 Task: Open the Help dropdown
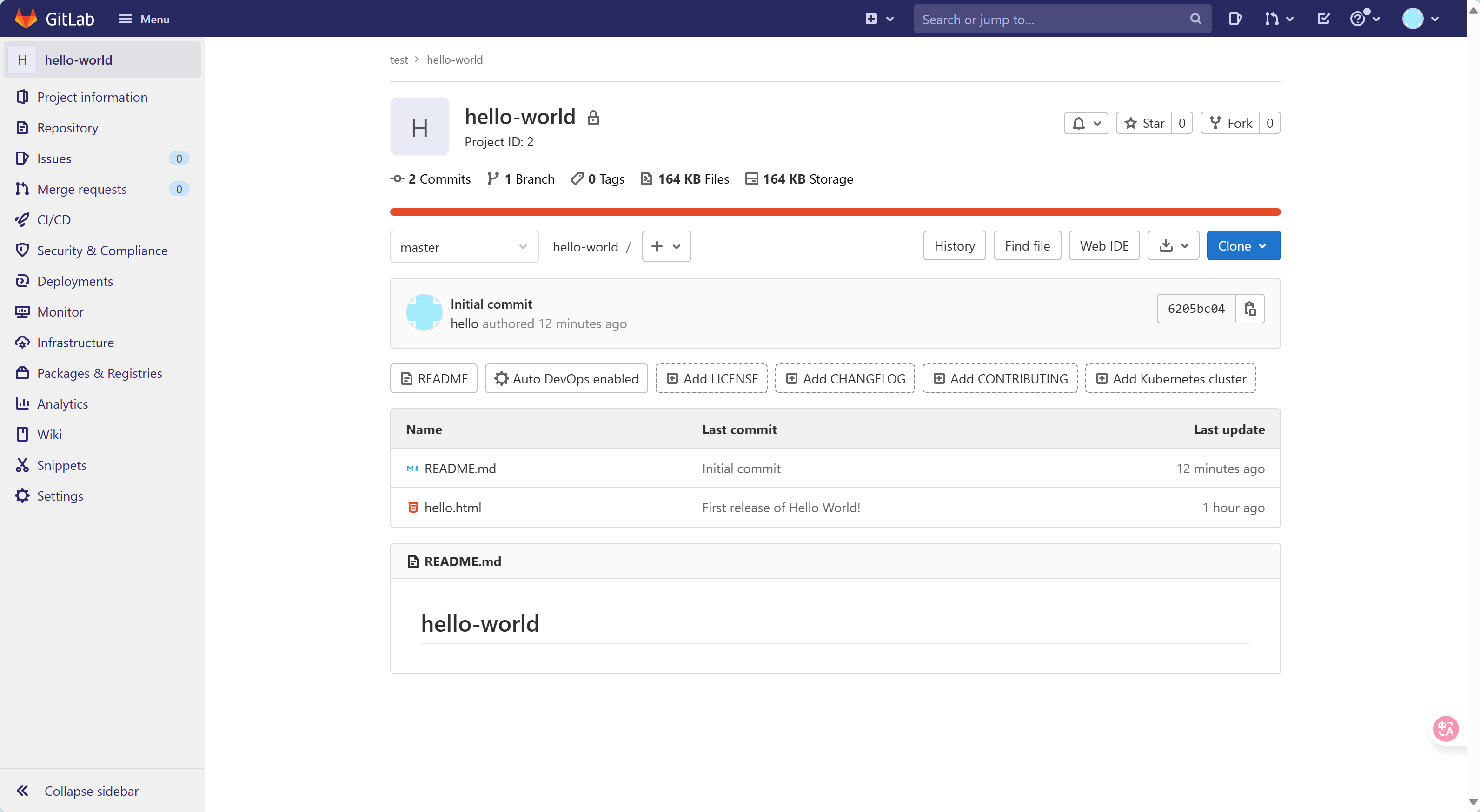point(1365,19)
